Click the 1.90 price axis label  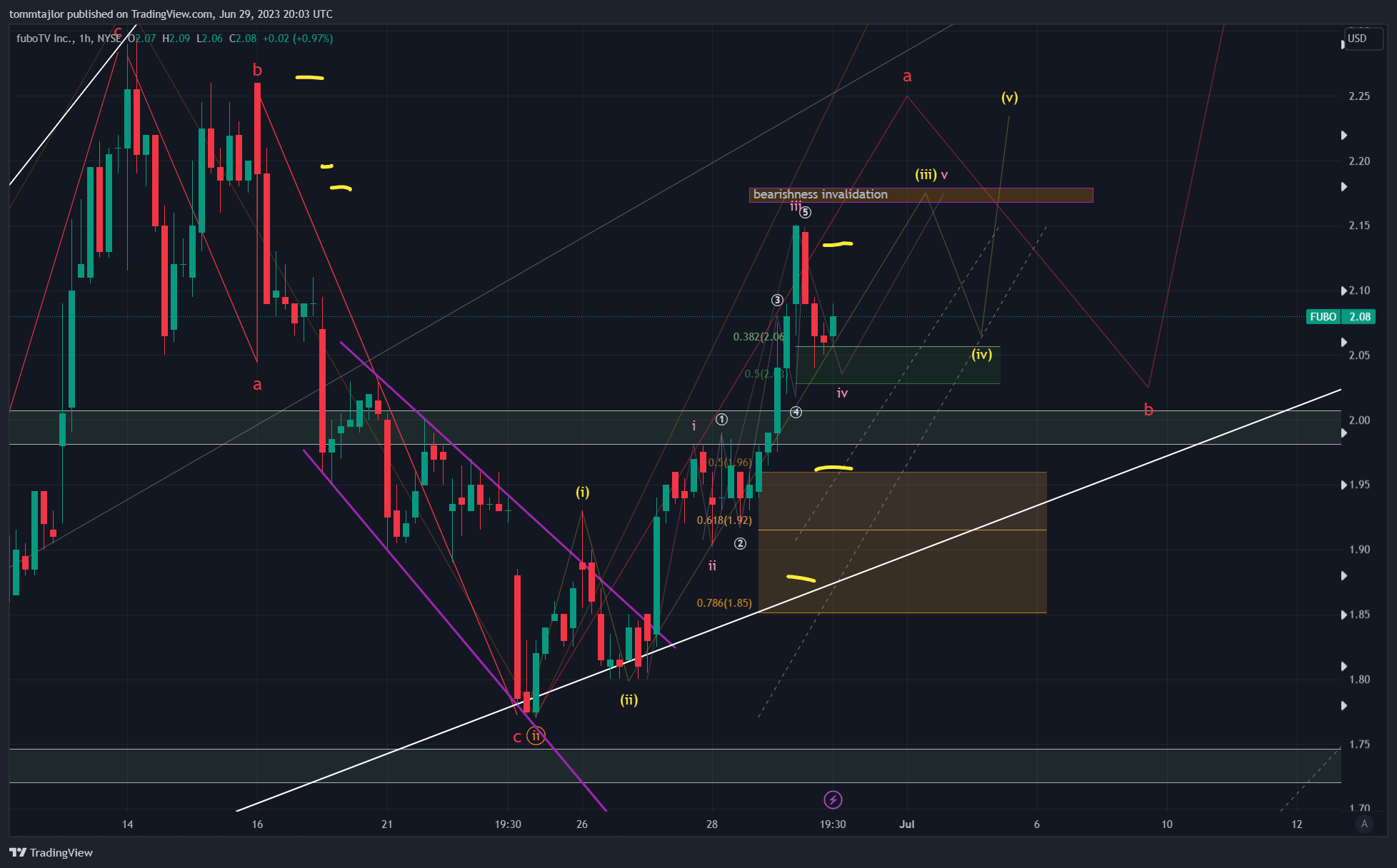[x=1360, y=550]
